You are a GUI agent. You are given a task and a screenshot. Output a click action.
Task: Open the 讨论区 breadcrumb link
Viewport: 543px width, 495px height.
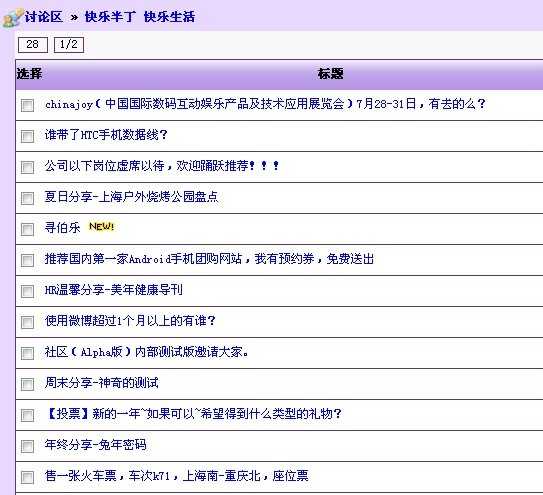pyautogui.click(x=43, y=17)
